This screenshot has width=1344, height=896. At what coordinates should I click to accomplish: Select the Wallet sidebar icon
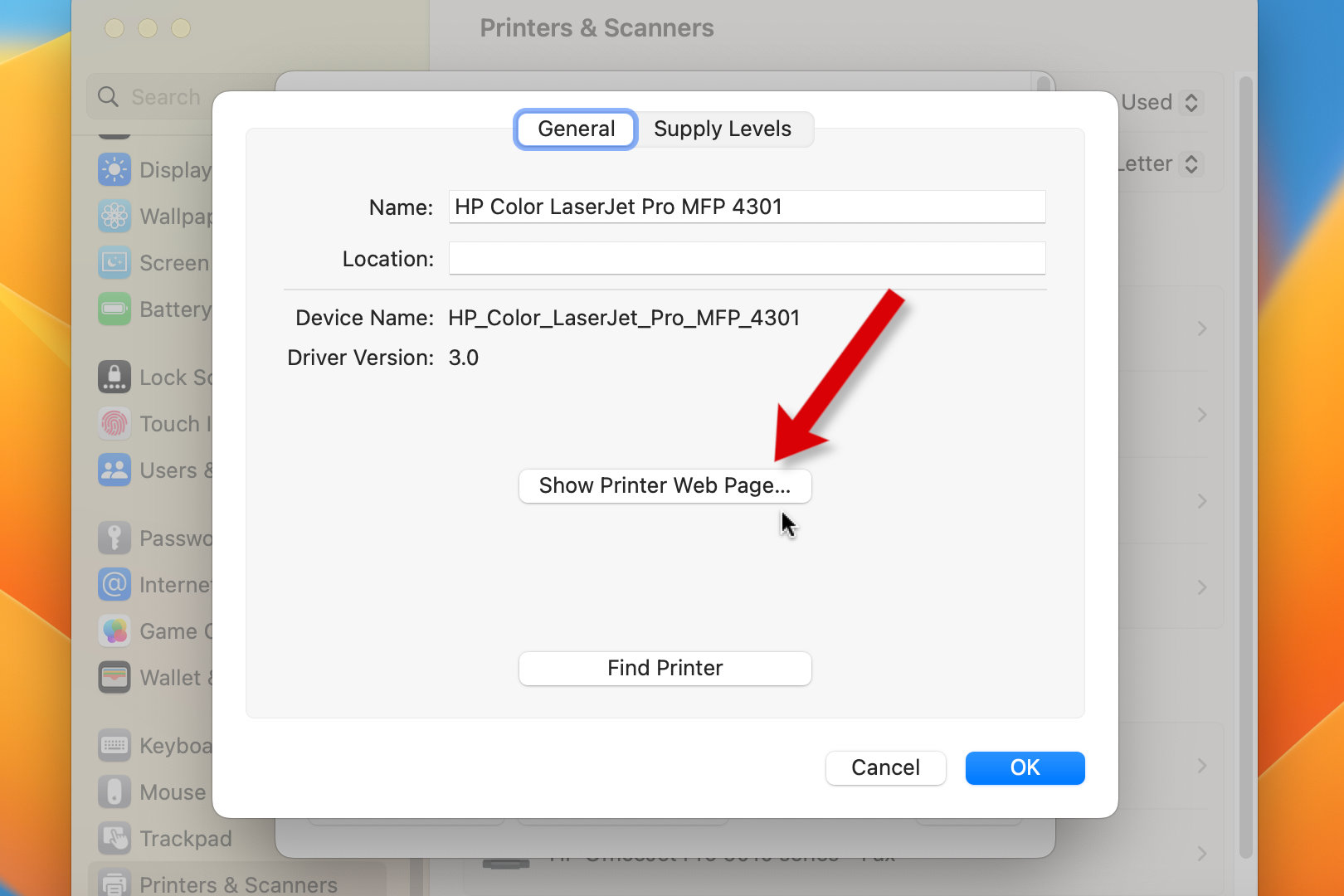coord(114,678)
